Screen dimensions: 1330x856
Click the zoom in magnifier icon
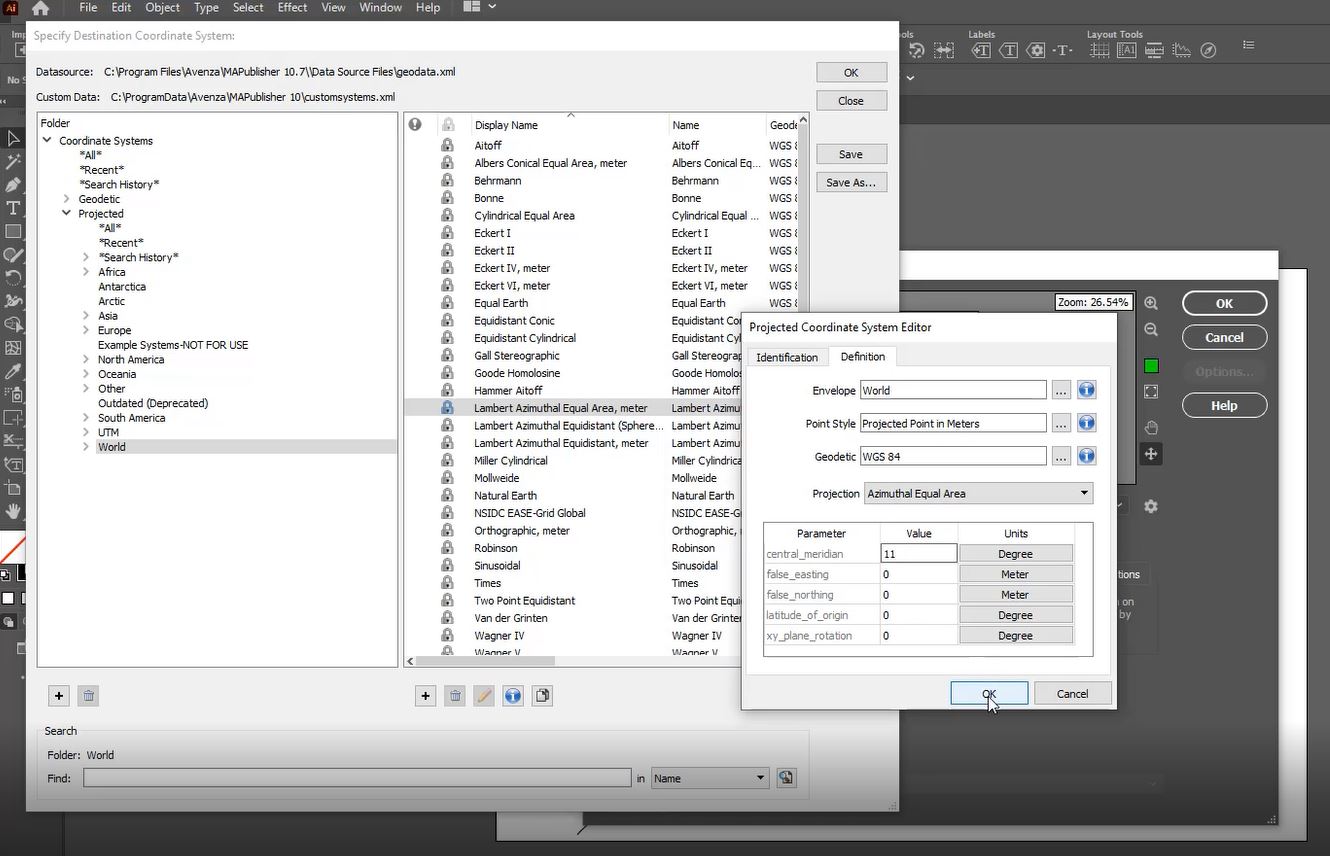[x=1151, y=303]
